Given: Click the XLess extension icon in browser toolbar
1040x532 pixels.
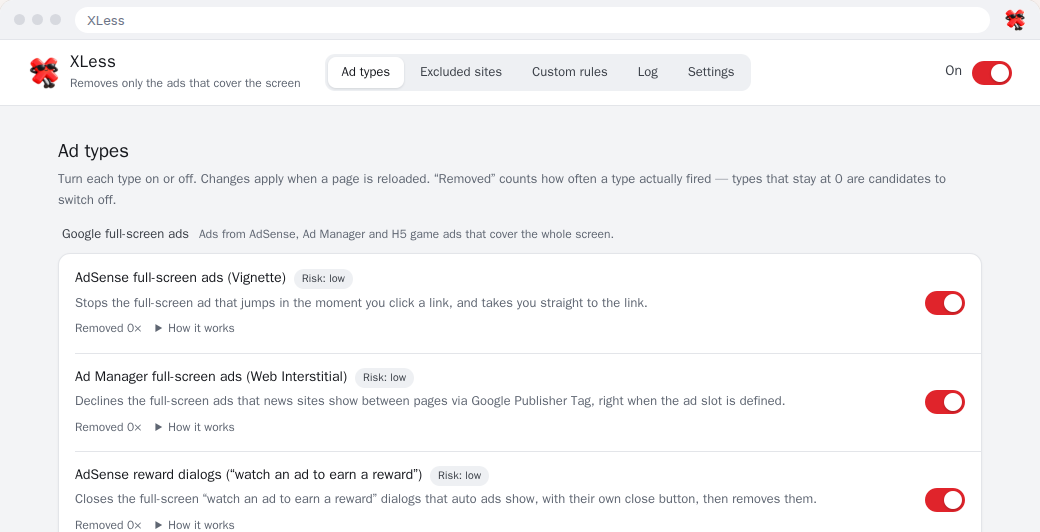Looking at the screenshot, I should point(1015,20).
